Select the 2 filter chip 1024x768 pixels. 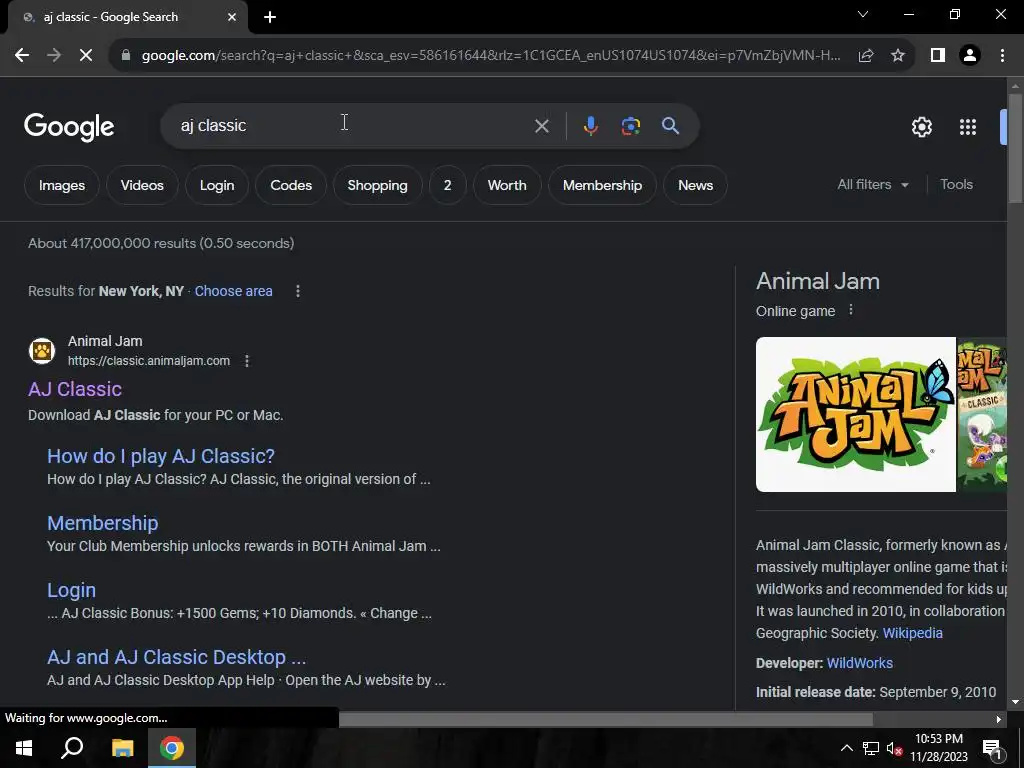(x=447, y=185)
